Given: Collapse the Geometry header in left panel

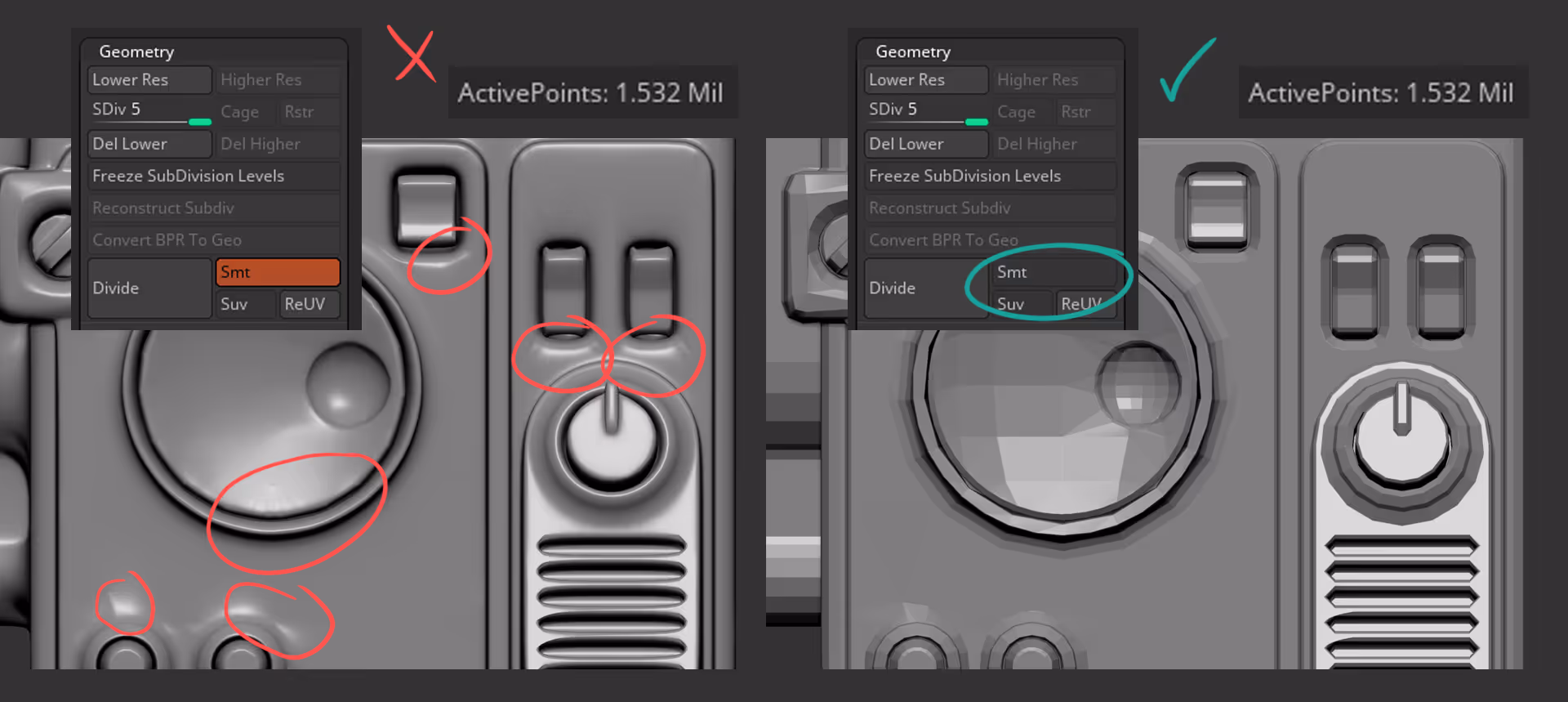Looking at the screenshot, I should coord(136,51).
